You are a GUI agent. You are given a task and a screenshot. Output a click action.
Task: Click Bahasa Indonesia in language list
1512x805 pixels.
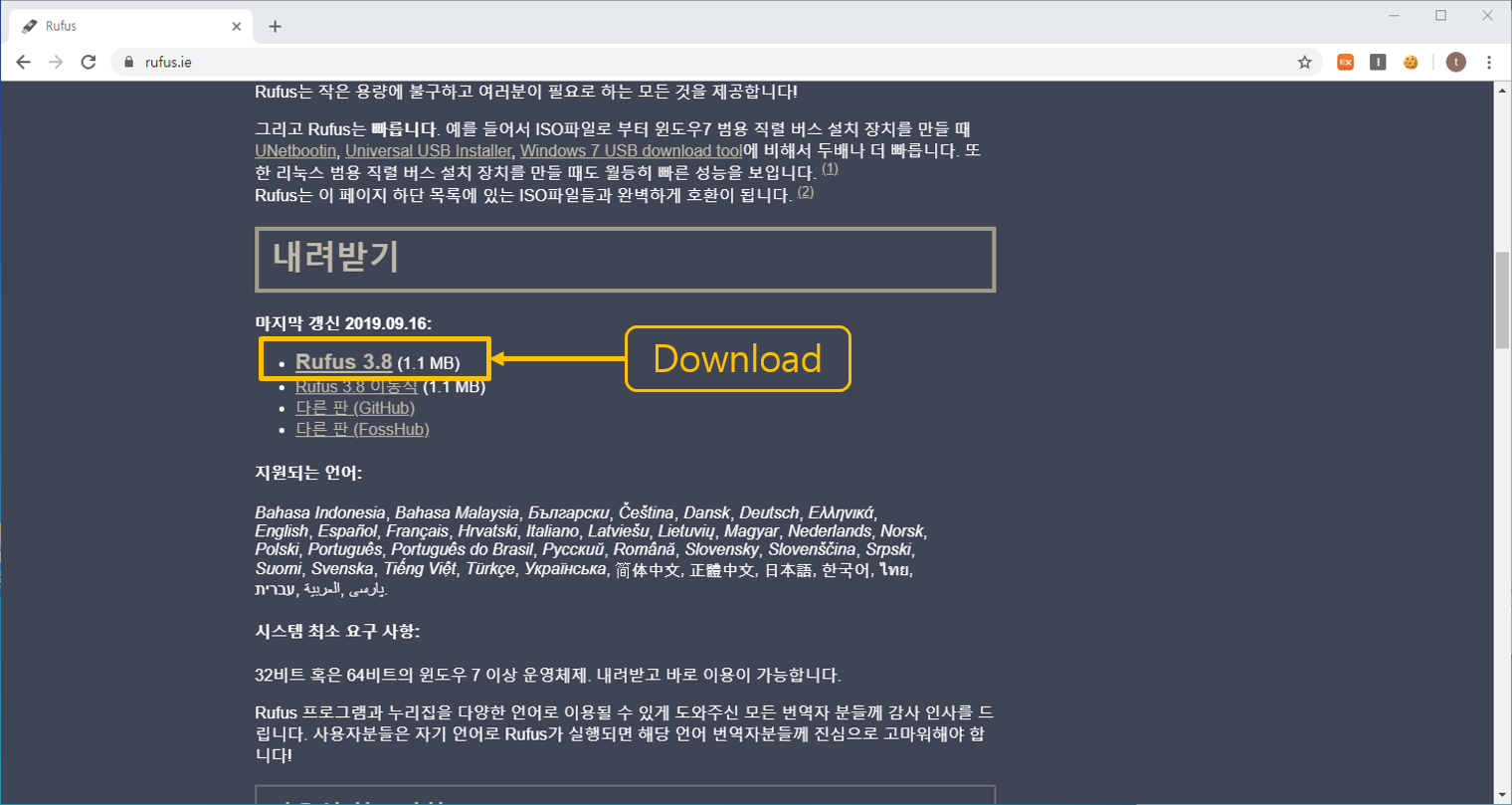tap(319, 512)
